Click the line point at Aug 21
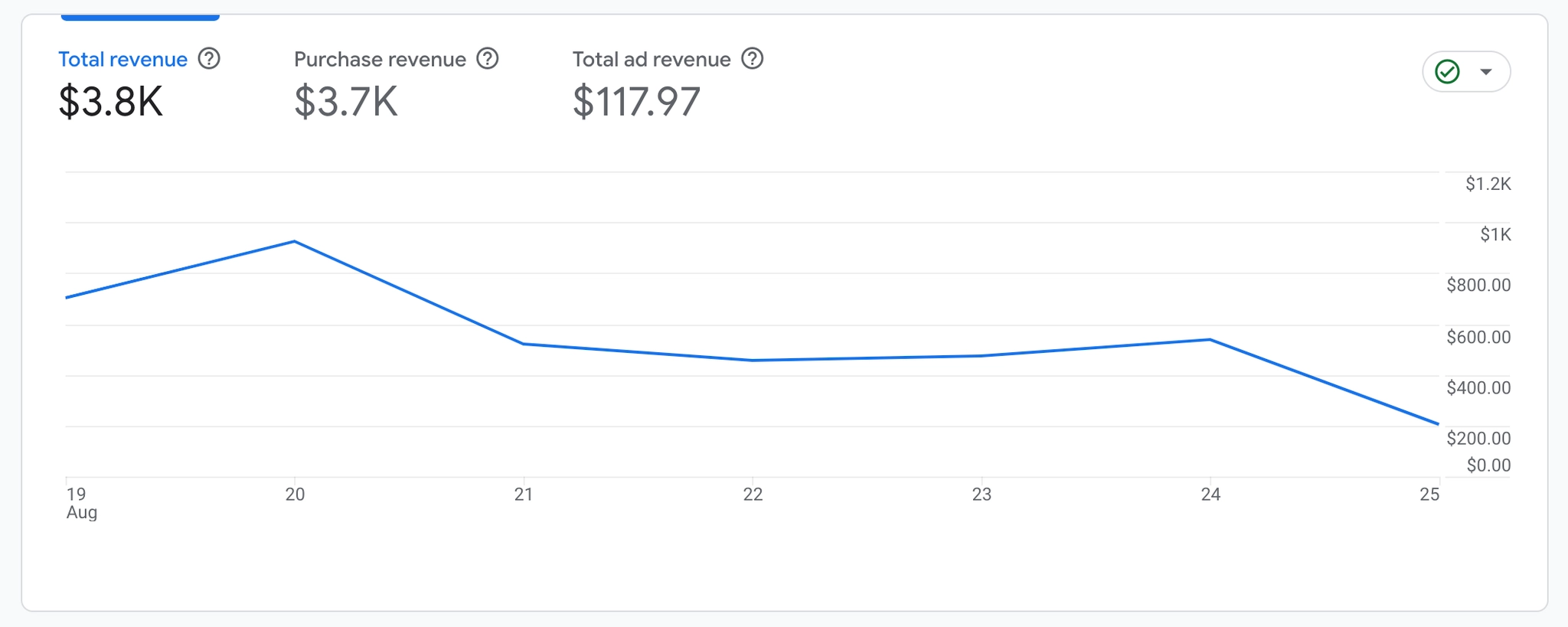This screenshot has height=627, width=1568. (524, 344)
